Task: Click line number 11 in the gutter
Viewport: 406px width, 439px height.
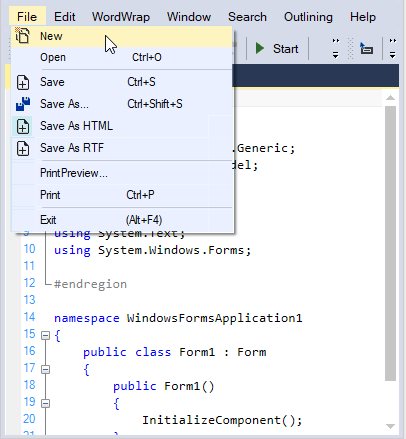Action: tap(29, 266)
